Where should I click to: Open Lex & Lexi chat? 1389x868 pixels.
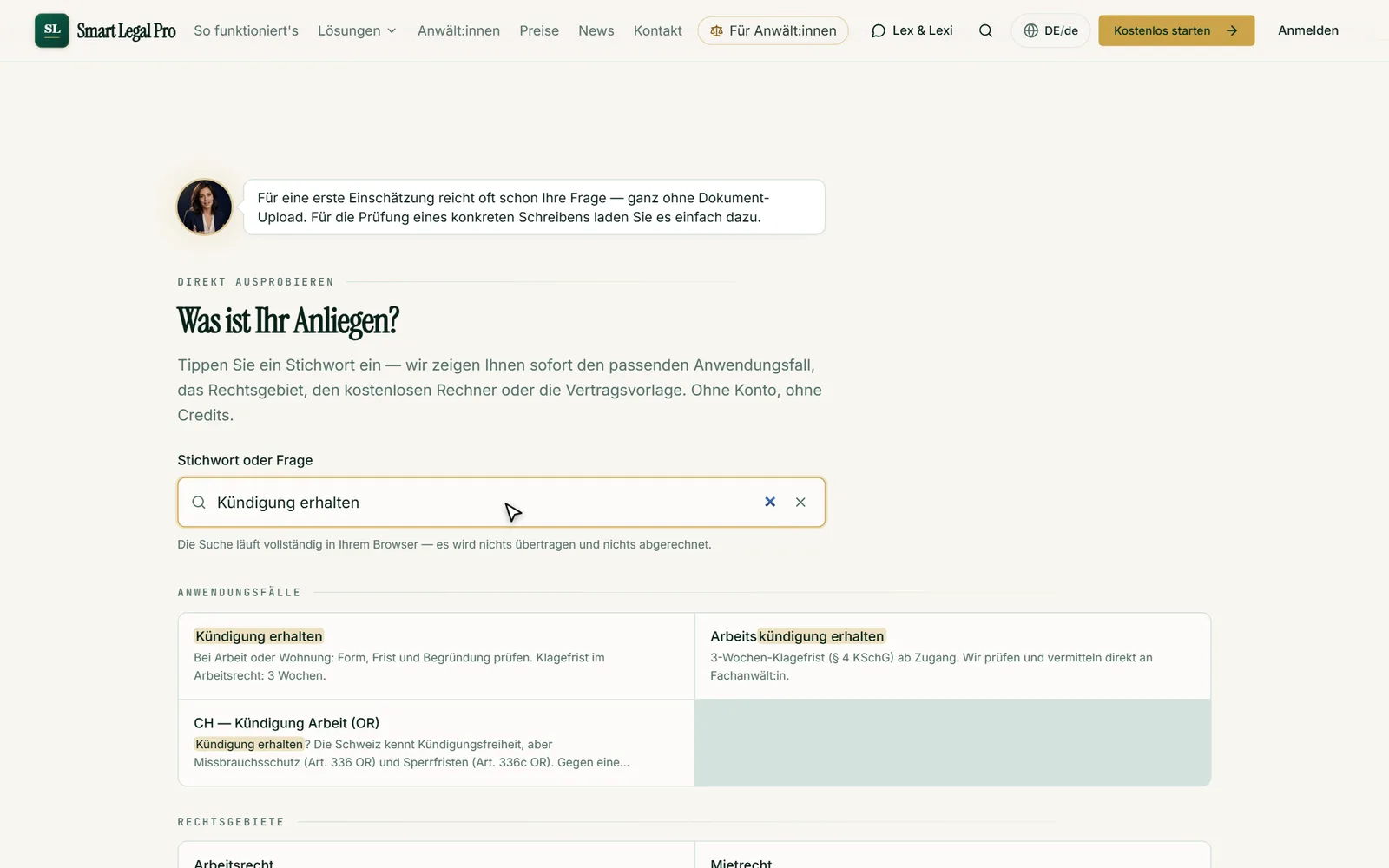912,30
